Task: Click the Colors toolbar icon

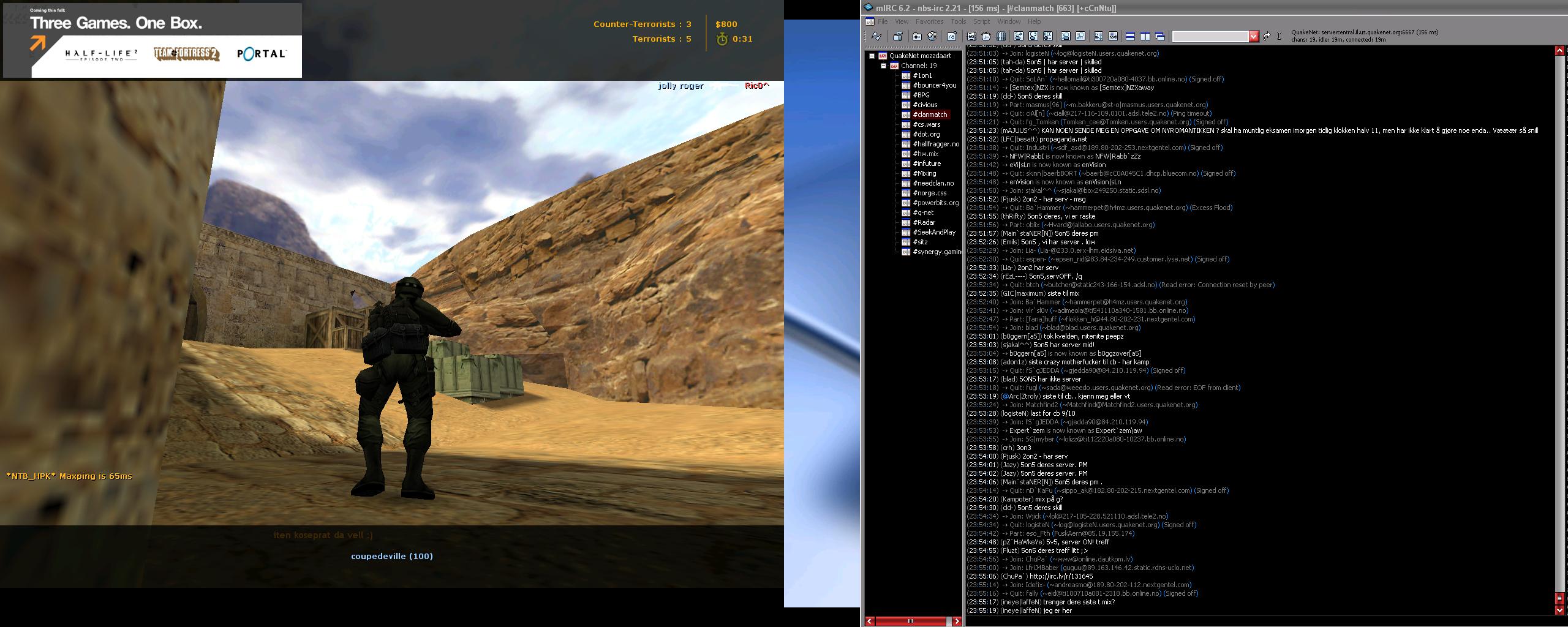Action: pyautogui.click(x=1001, y=36)
